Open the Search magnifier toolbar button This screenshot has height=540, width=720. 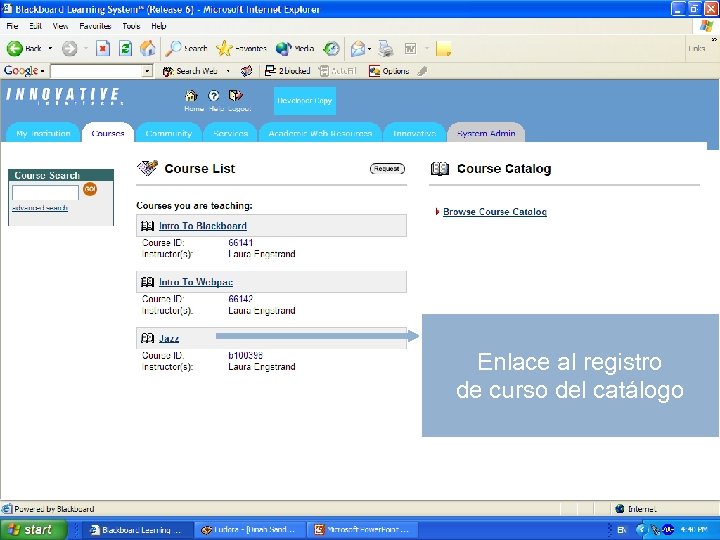pos(186,48)
